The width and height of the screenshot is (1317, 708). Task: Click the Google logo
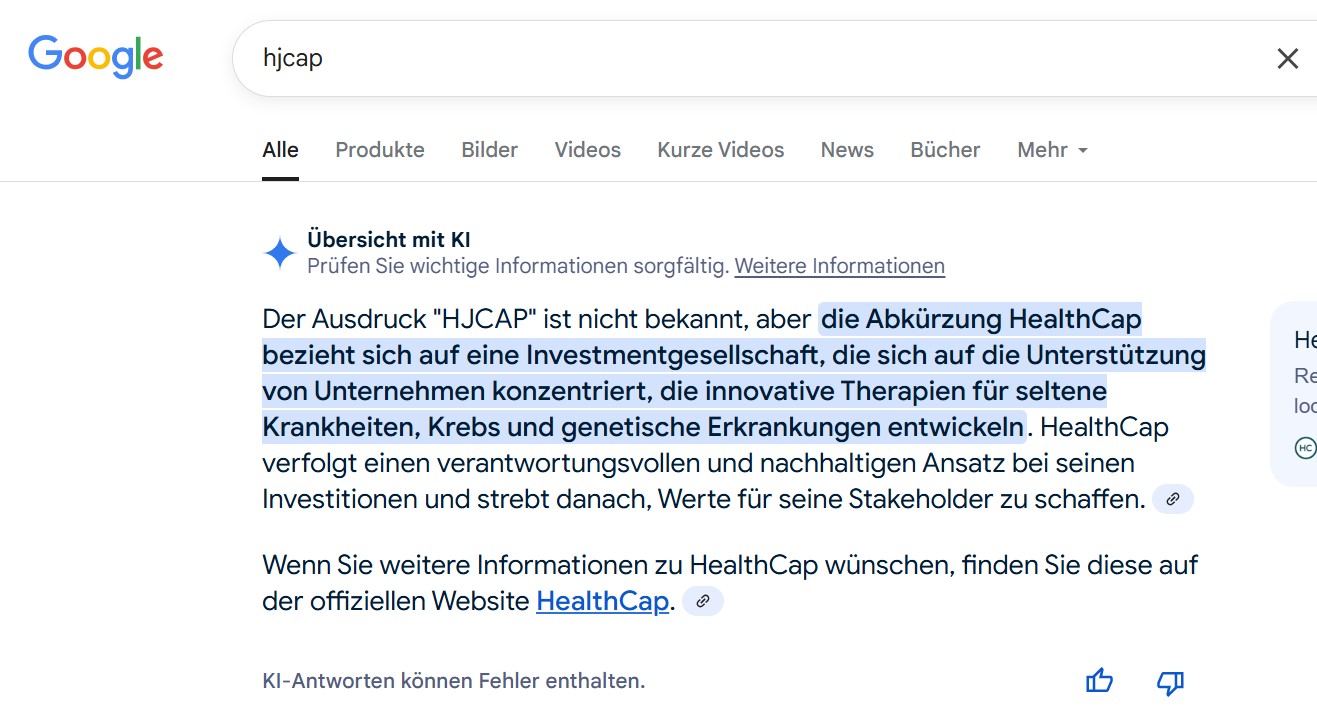point(96,56)
